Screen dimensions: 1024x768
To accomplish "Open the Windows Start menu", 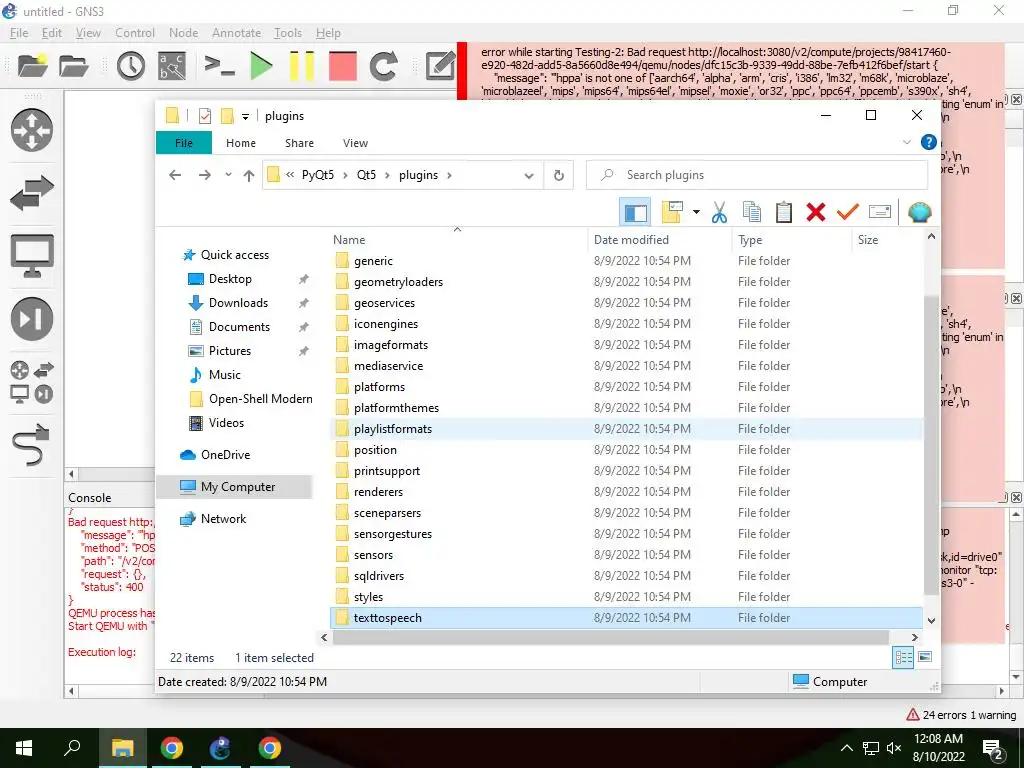I will (24, 748).
